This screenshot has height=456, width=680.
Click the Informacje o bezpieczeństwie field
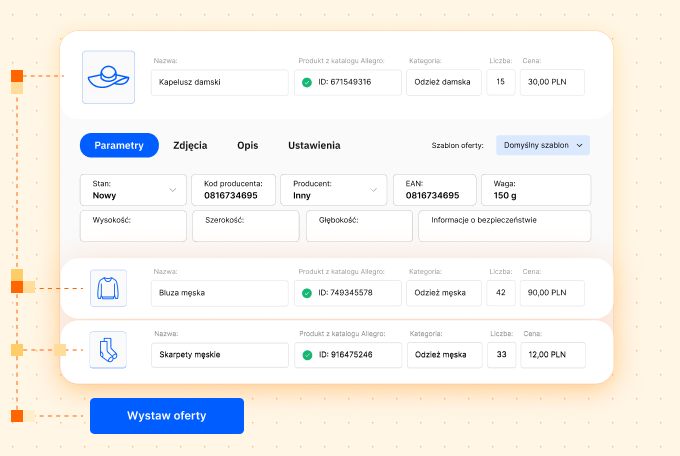504,226
